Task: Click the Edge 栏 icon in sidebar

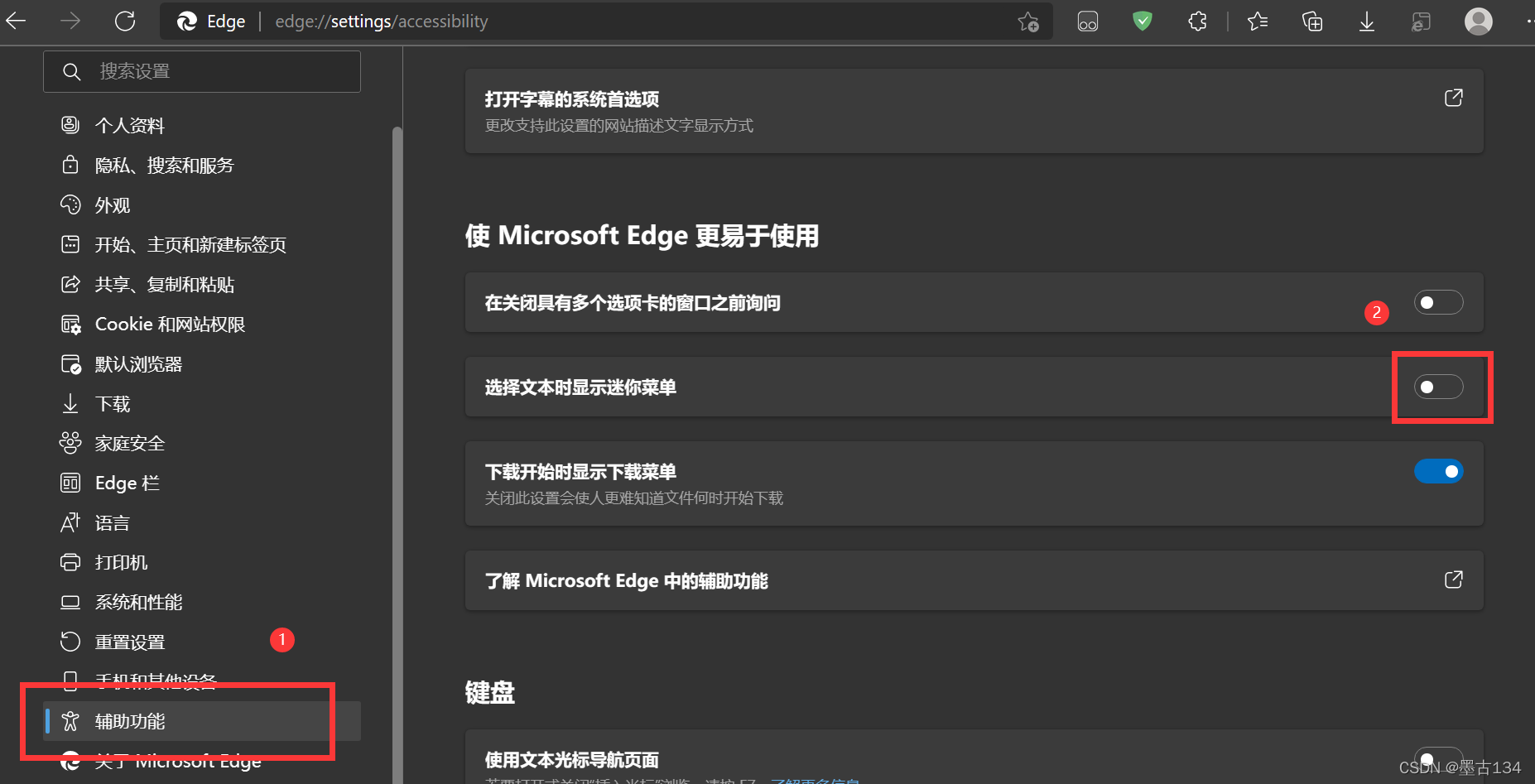Action: [70, 483]
